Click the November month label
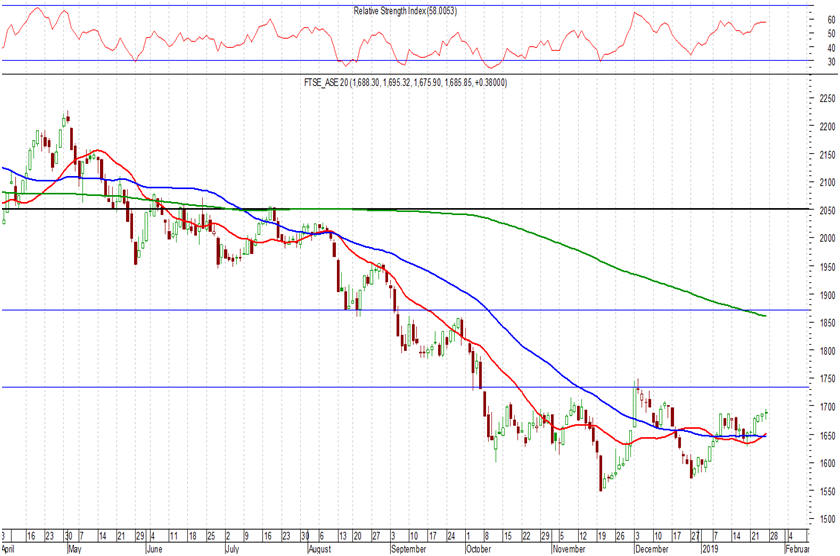 [x=569, y=549]
